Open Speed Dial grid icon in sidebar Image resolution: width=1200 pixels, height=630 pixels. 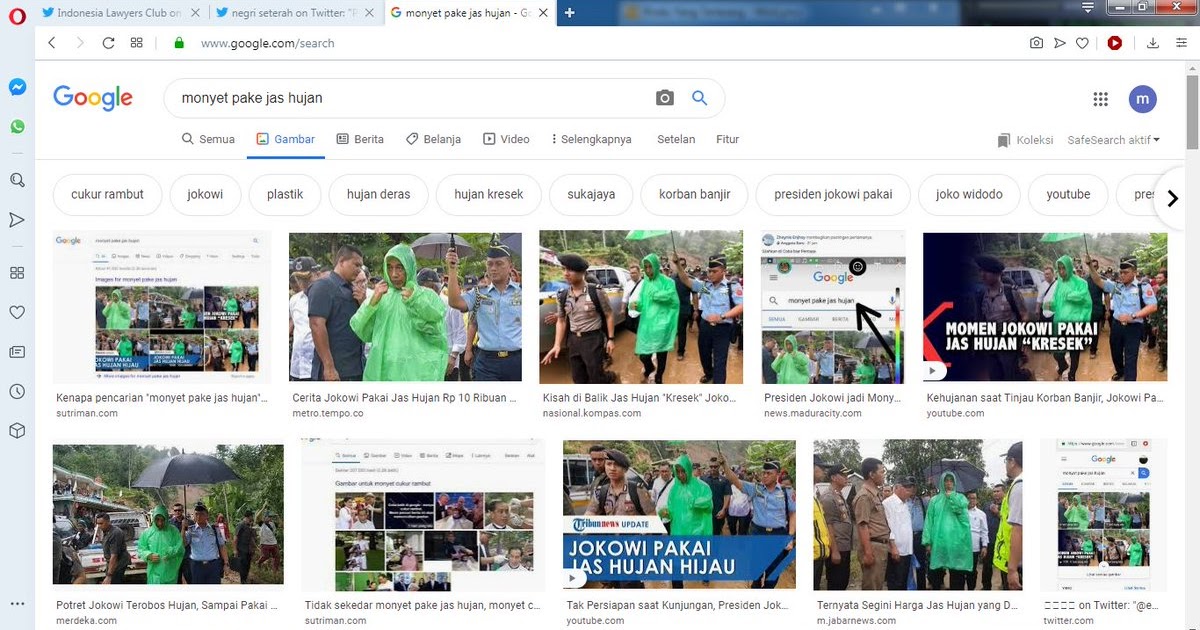[x=17, y=273]
